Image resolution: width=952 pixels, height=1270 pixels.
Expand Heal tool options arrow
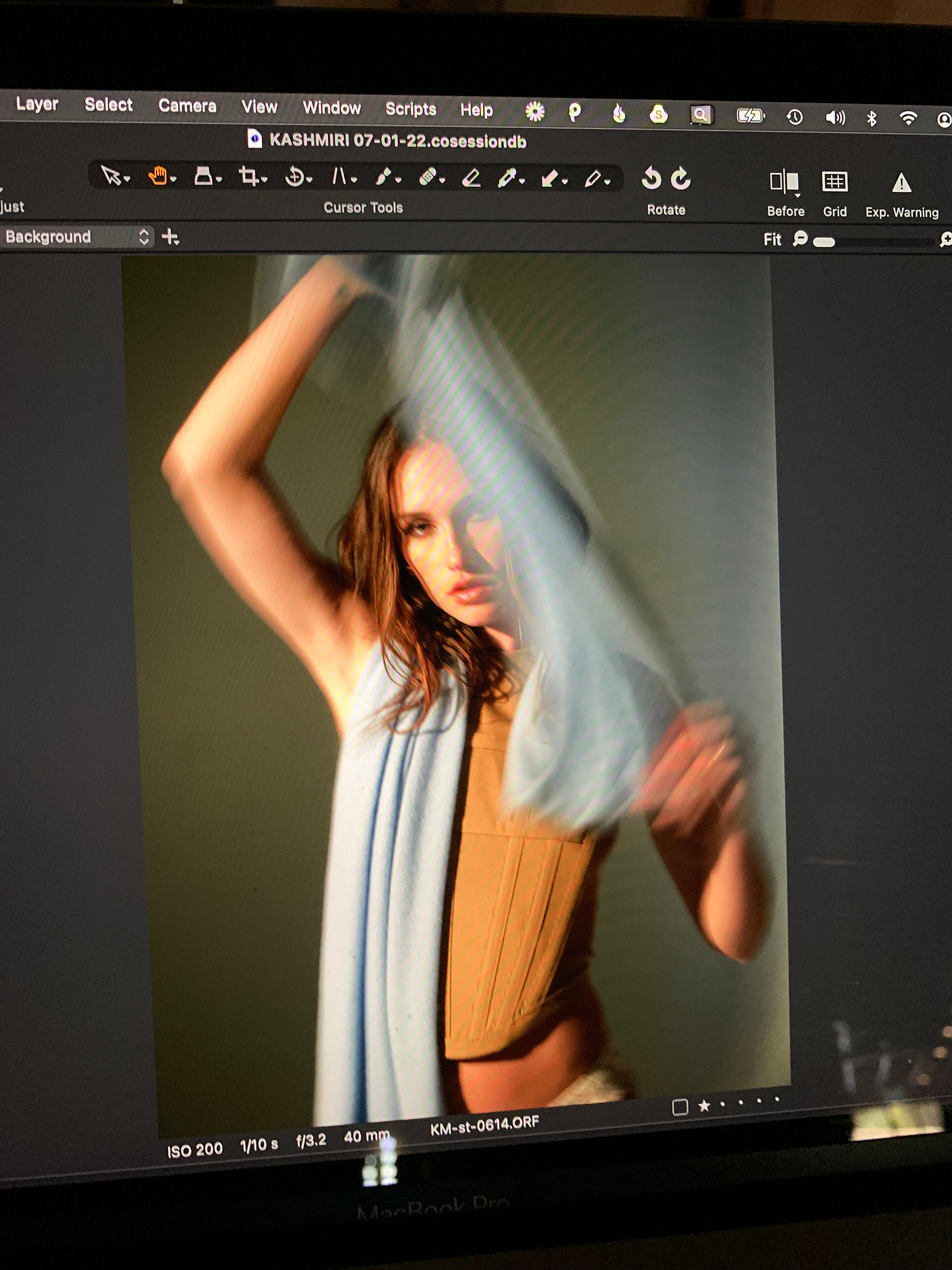442,180
